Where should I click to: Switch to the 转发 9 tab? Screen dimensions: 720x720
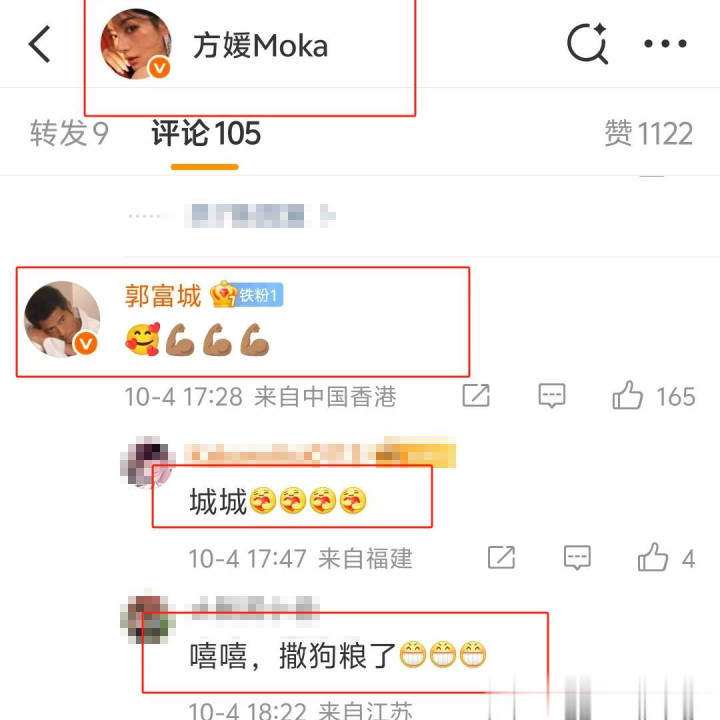pos(69,134)
